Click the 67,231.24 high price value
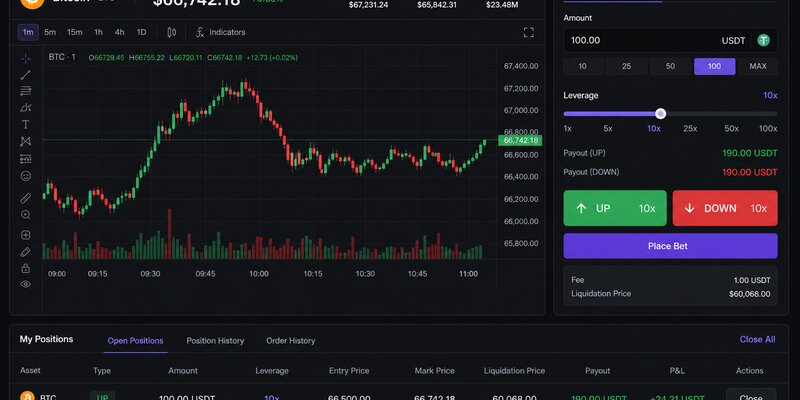The width and height of the screenshot is (800, 400). click(x=368, y=5)
